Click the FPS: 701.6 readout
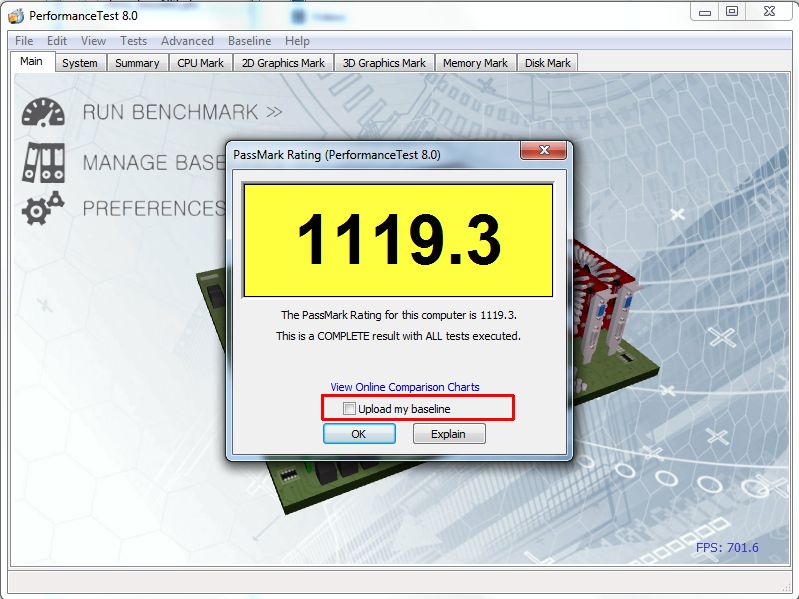Screen dimensions: 799x599 [727, 548]
